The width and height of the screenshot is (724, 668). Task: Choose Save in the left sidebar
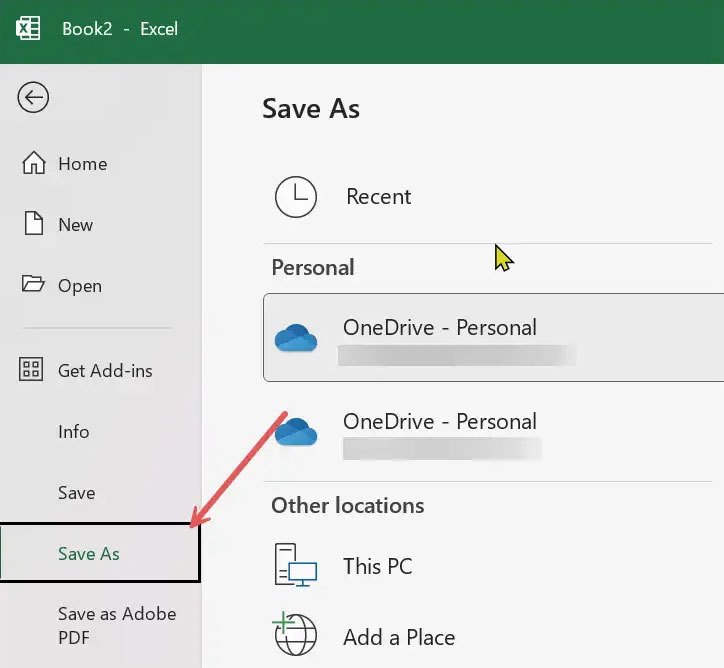(77, 493)
